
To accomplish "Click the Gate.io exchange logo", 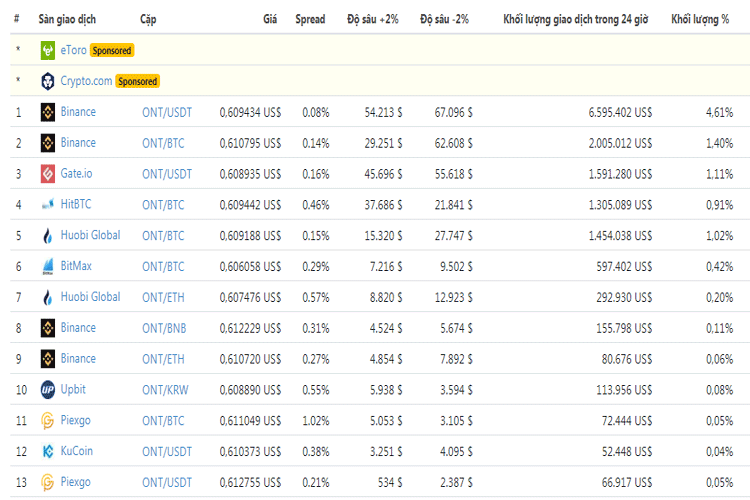I will click(48, 174).
